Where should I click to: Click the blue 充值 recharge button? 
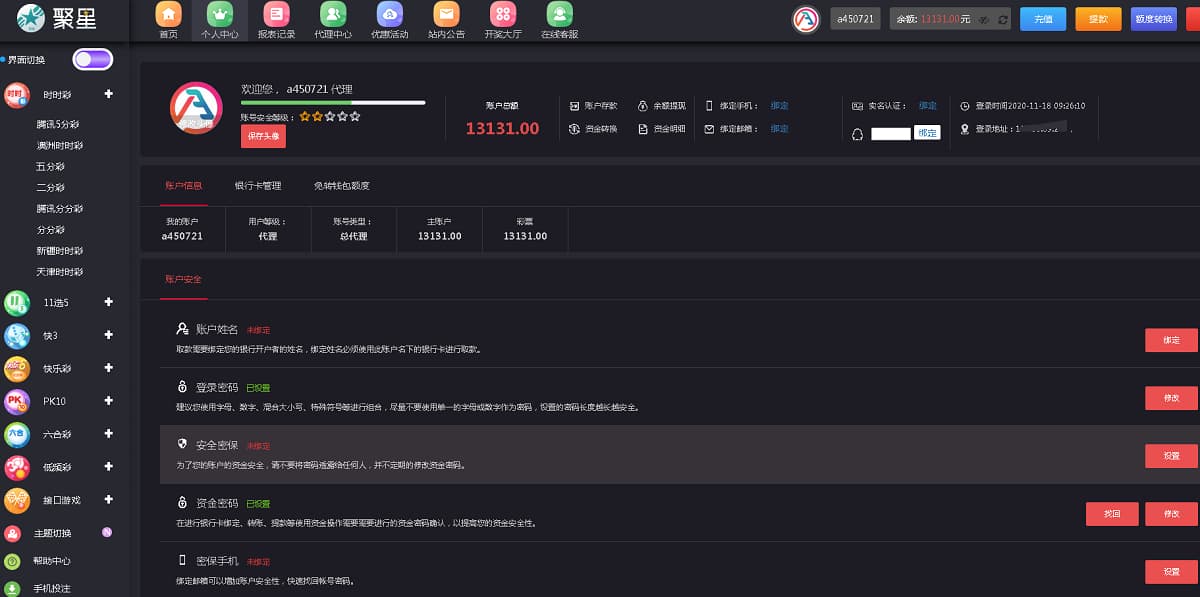[1043, 19]
